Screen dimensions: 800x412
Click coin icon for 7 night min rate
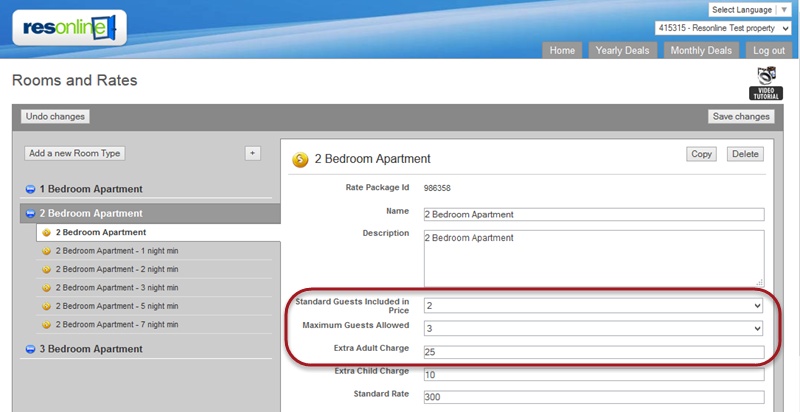[x=46, y=324]
